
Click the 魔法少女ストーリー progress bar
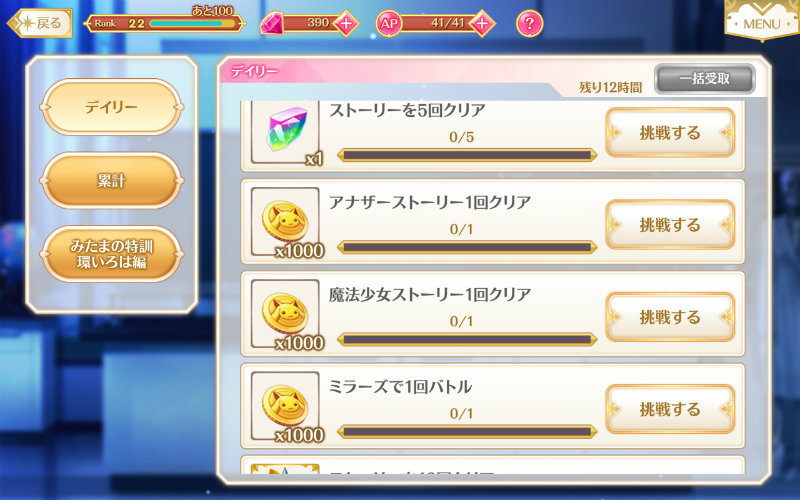point(467,339)
